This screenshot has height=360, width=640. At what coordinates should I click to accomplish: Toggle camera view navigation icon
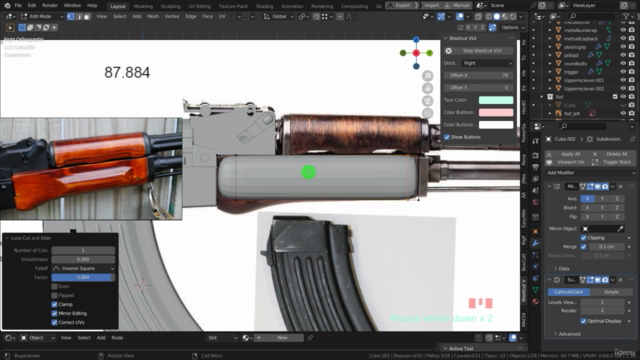point(427,101)
